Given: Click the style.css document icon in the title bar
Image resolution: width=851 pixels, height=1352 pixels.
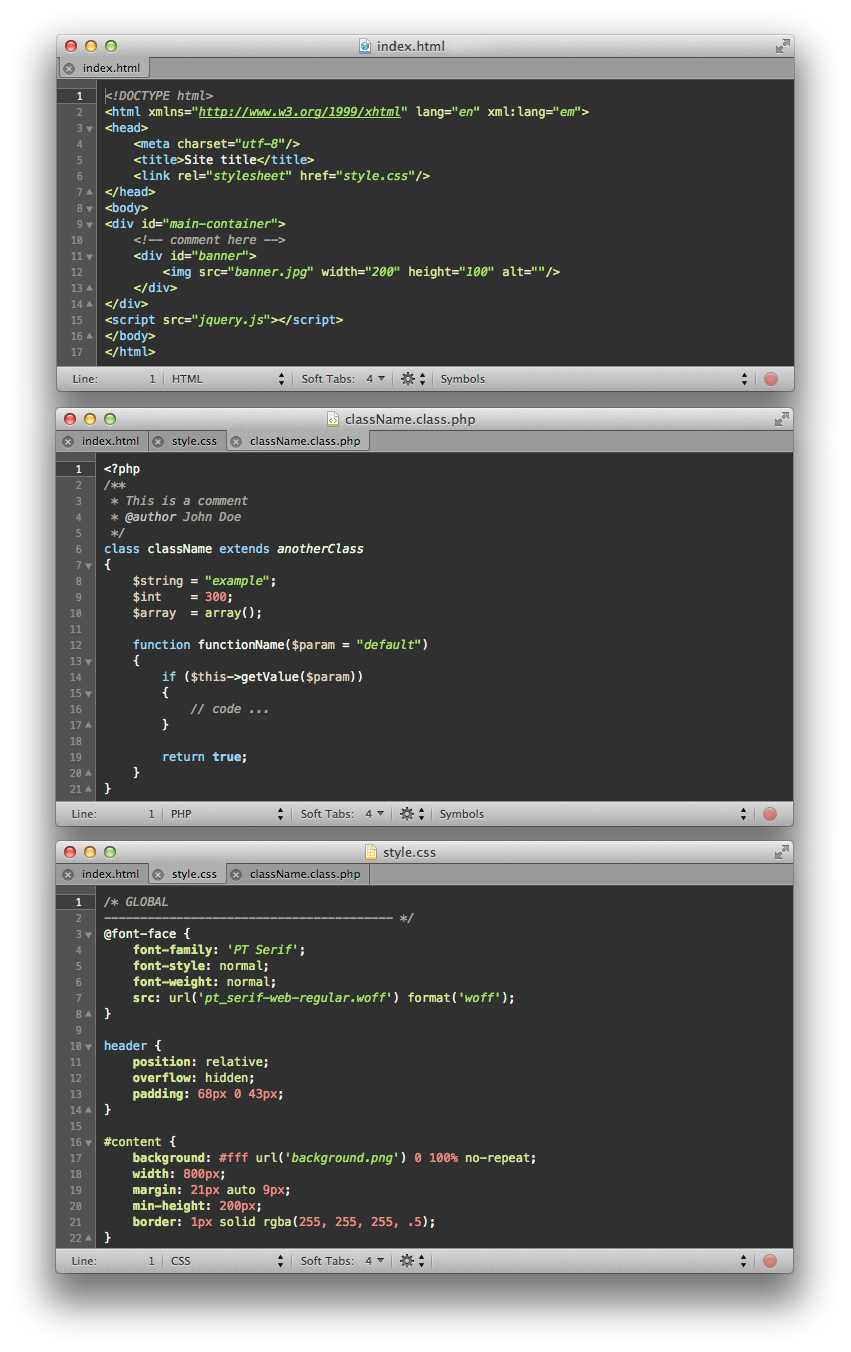Looking at the screenshot, I should [x=371, y=852].
